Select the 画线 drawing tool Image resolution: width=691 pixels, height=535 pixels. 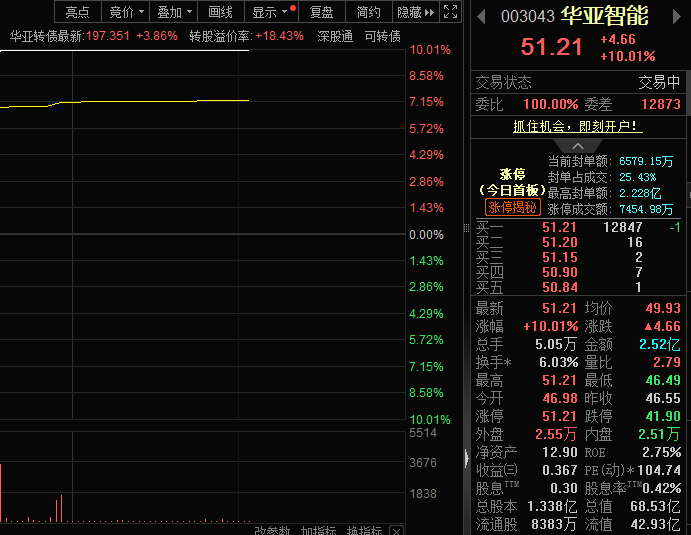click(220, 12)
